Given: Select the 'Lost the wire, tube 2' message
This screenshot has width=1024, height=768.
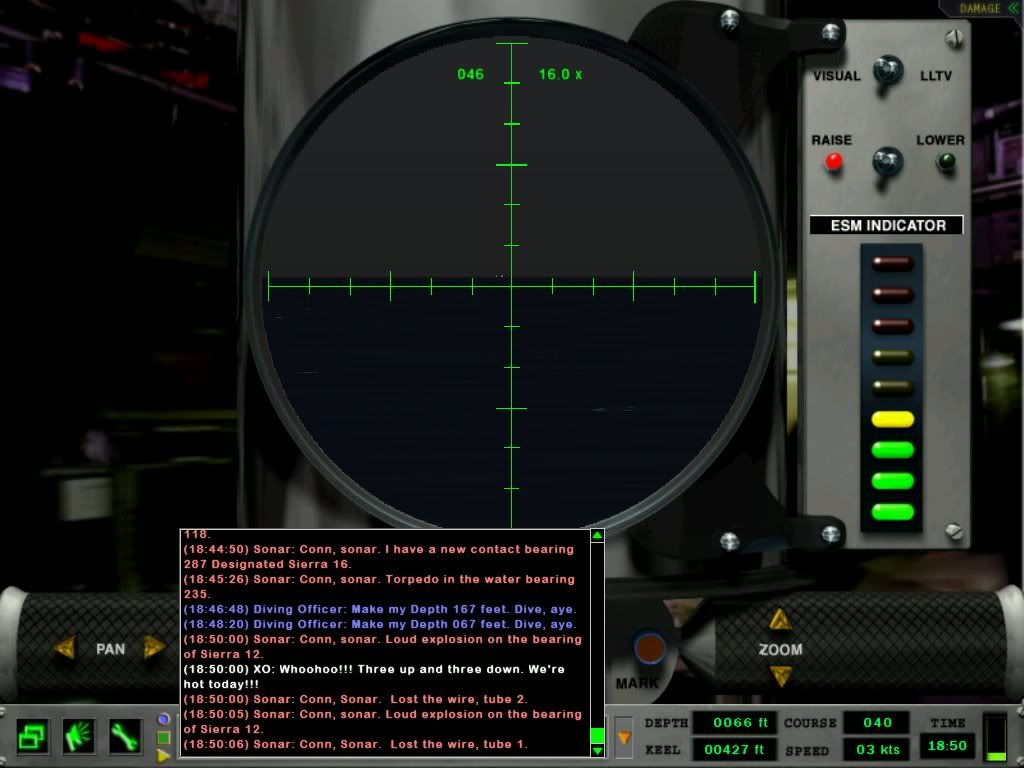Looking at the screenshot, I should (x=355, y=699).
